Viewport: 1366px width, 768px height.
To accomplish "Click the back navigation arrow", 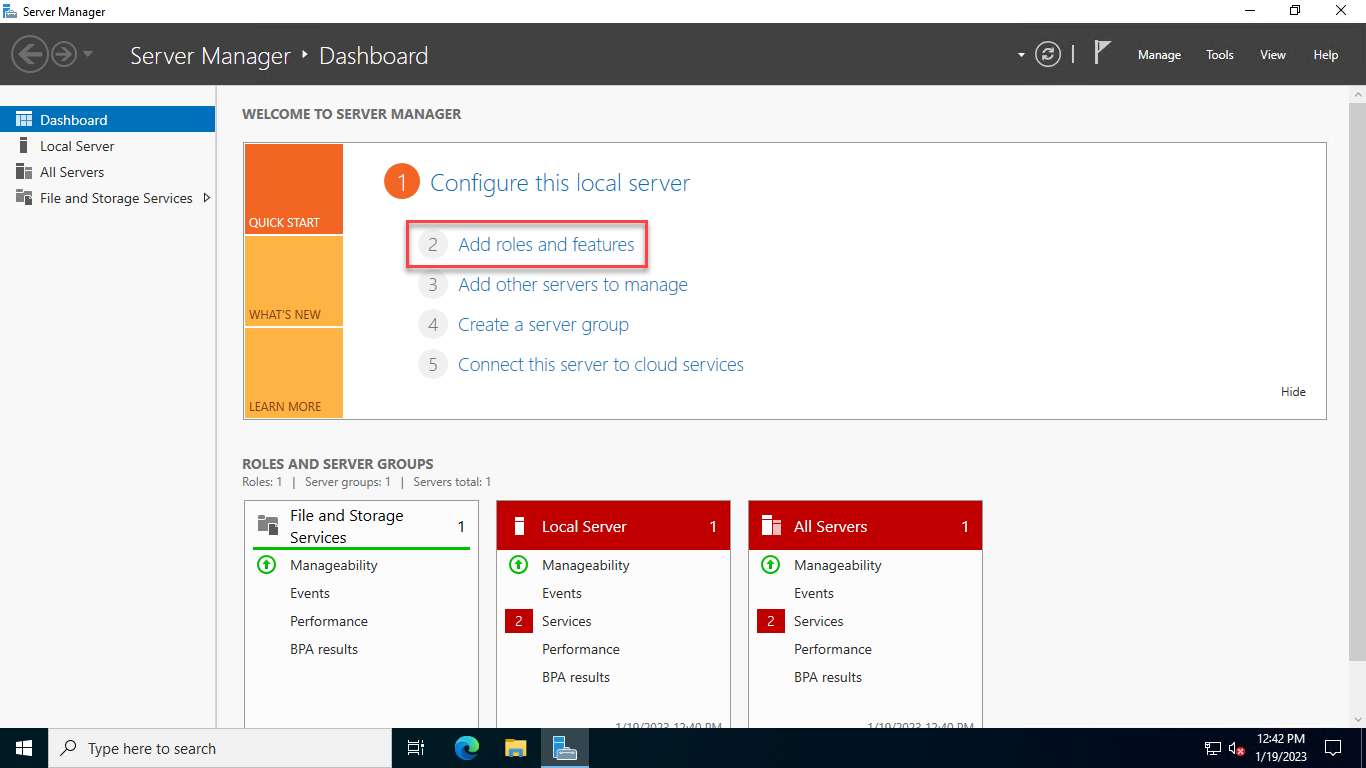I will coord(30,54).
